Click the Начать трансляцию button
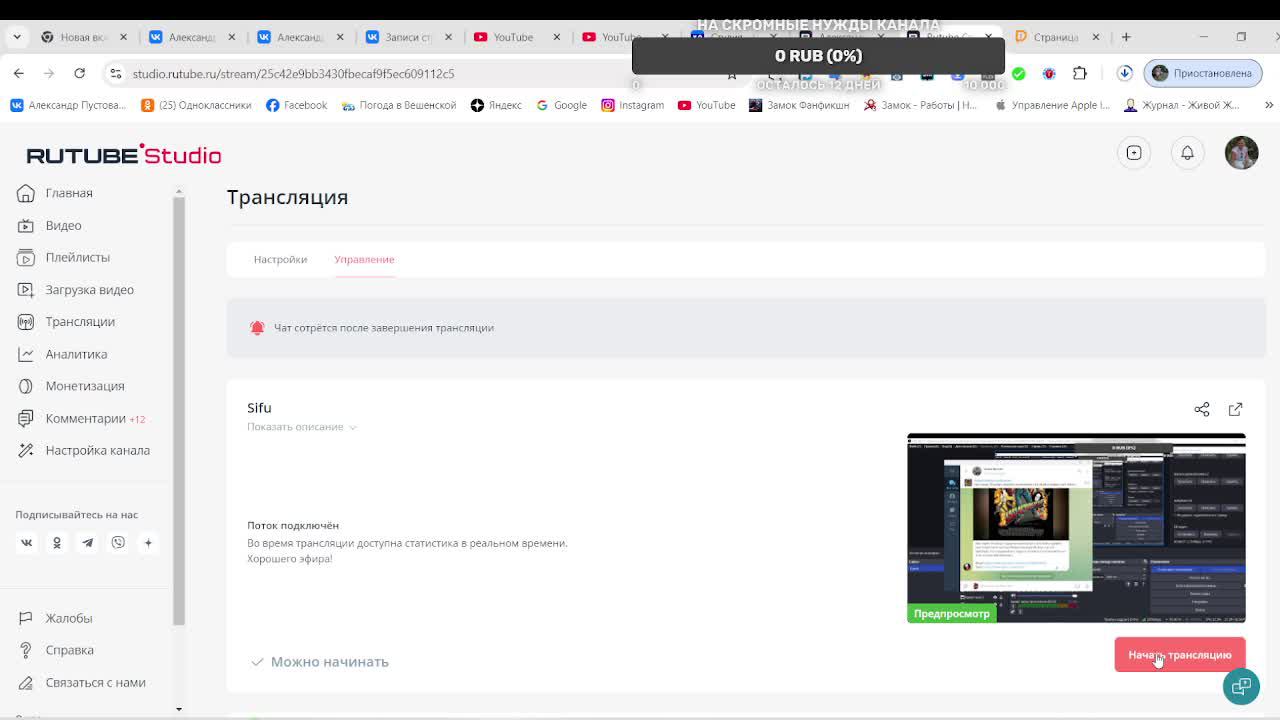 pos(1180,655)
